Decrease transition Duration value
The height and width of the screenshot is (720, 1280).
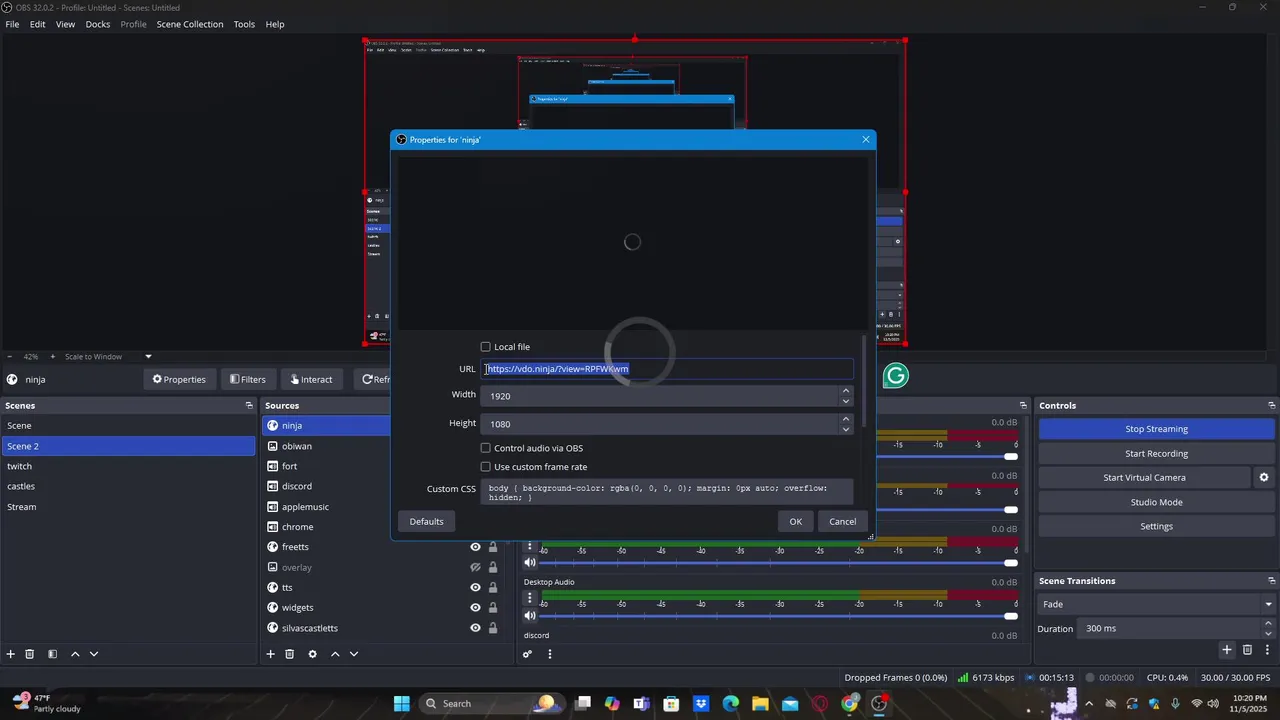coord(1269,634)
